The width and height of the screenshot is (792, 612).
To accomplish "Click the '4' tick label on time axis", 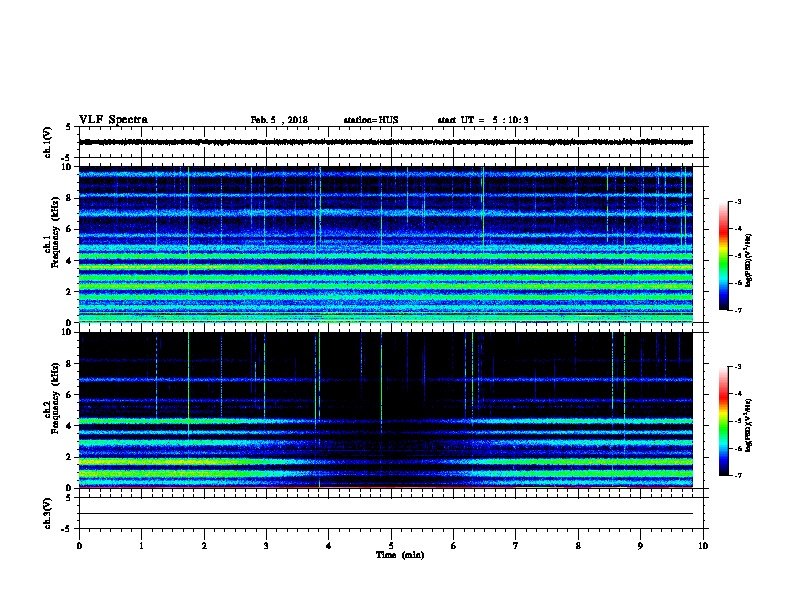I will (328, 546).
